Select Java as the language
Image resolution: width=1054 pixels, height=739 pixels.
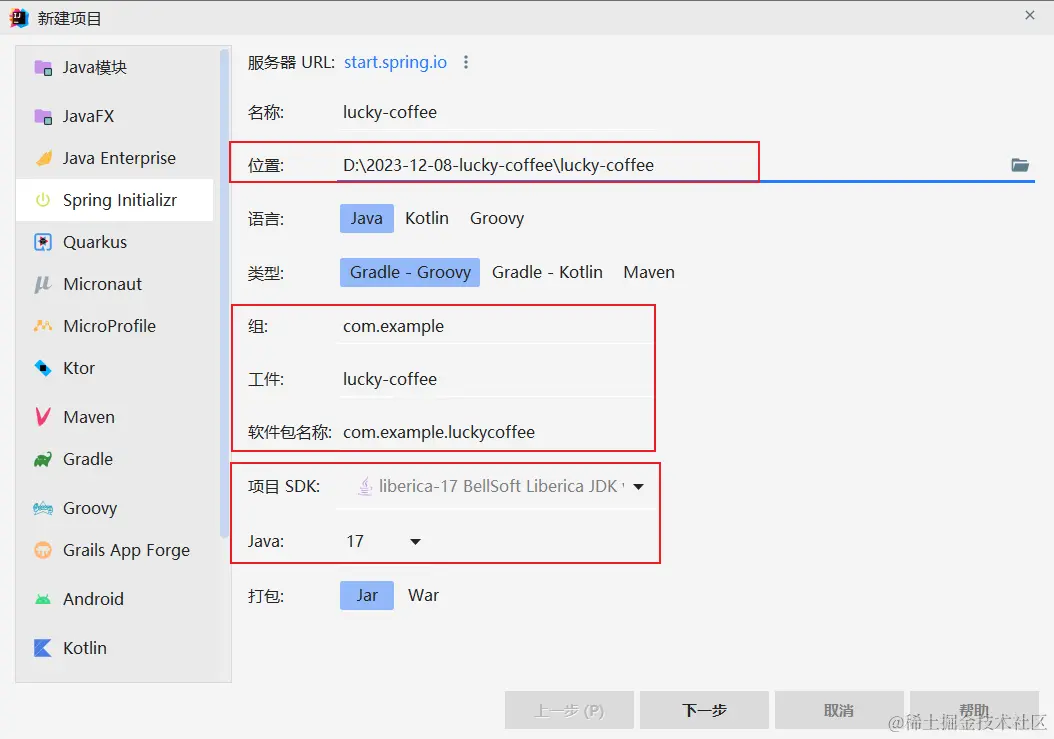(367, 219)
